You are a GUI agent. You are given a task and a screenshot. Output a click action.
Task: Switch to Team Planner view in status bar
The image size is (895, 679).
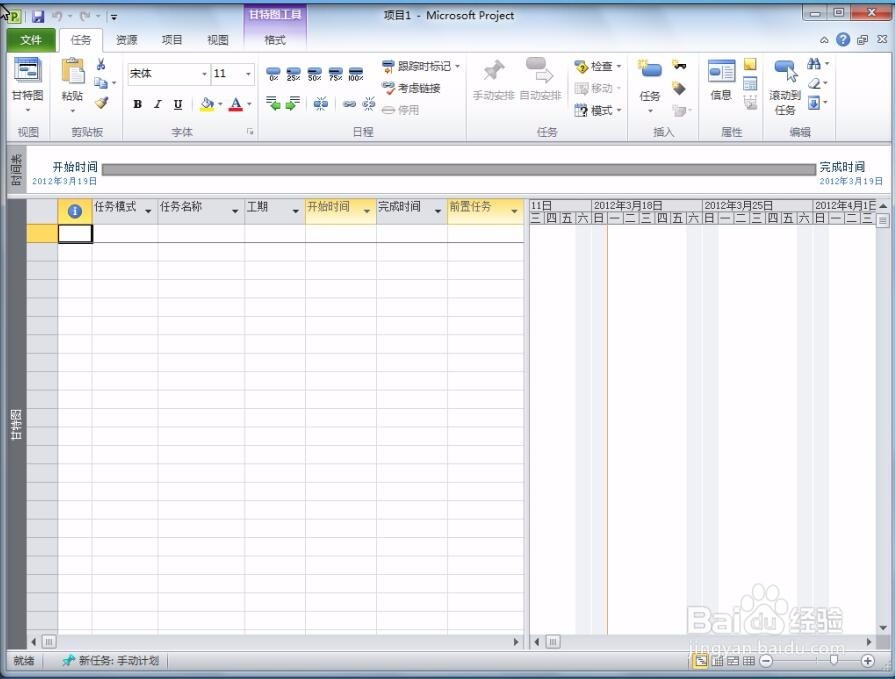pos(733,661)
